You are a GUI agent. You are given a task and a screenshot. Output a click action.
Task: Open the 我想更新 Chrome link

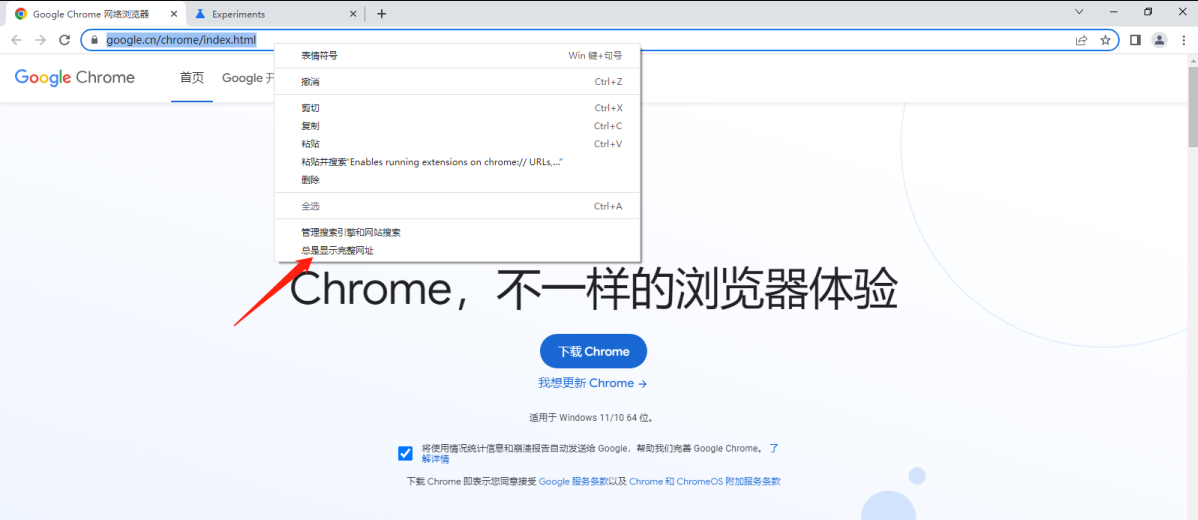click(593, 383)
